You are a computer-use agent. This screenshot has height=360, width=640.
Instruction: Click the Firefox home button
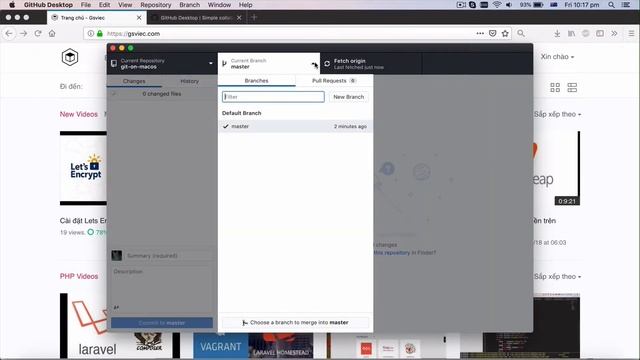(x=52, y=33)
